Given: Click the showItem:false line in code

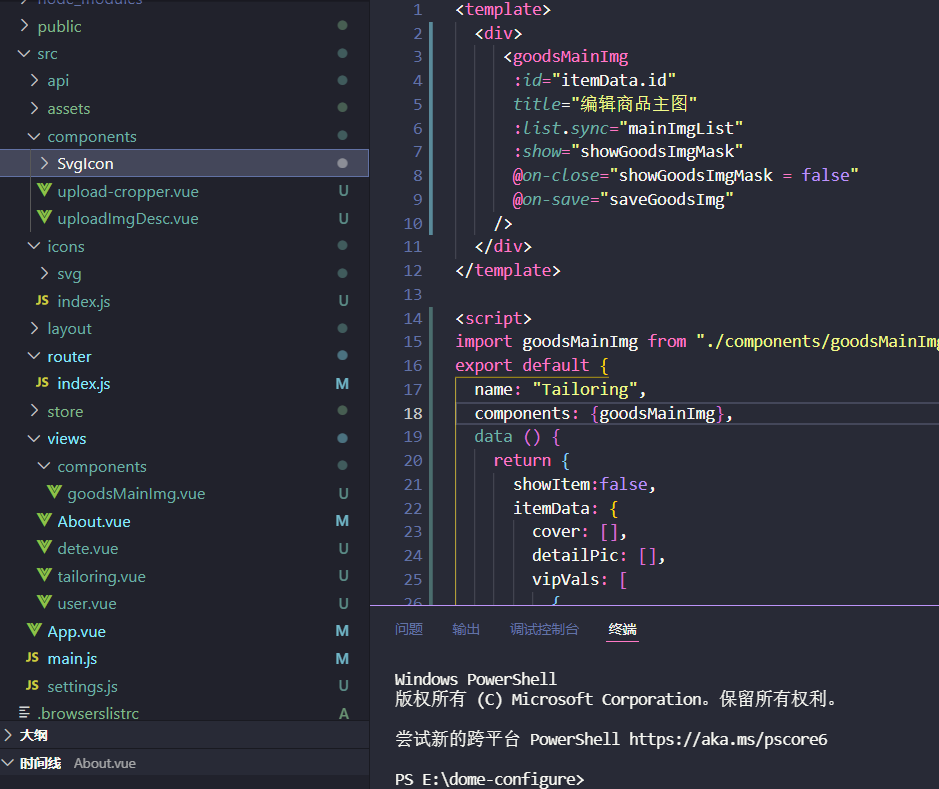Looking at the screenshot, I should 584,484.
